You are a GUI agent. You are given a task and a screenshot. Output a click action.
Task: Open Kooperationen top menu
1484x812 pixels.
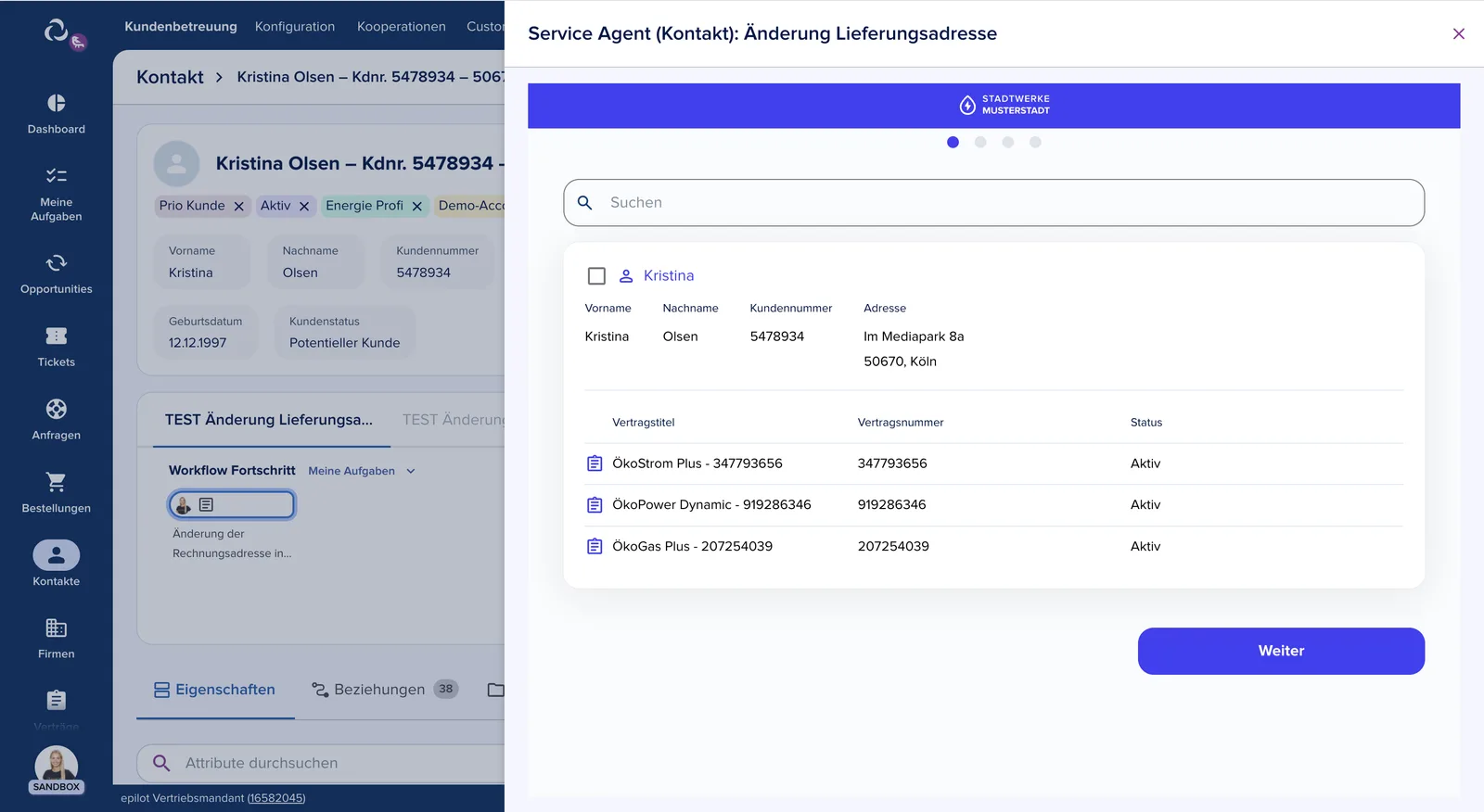click(x=401, y=27)
